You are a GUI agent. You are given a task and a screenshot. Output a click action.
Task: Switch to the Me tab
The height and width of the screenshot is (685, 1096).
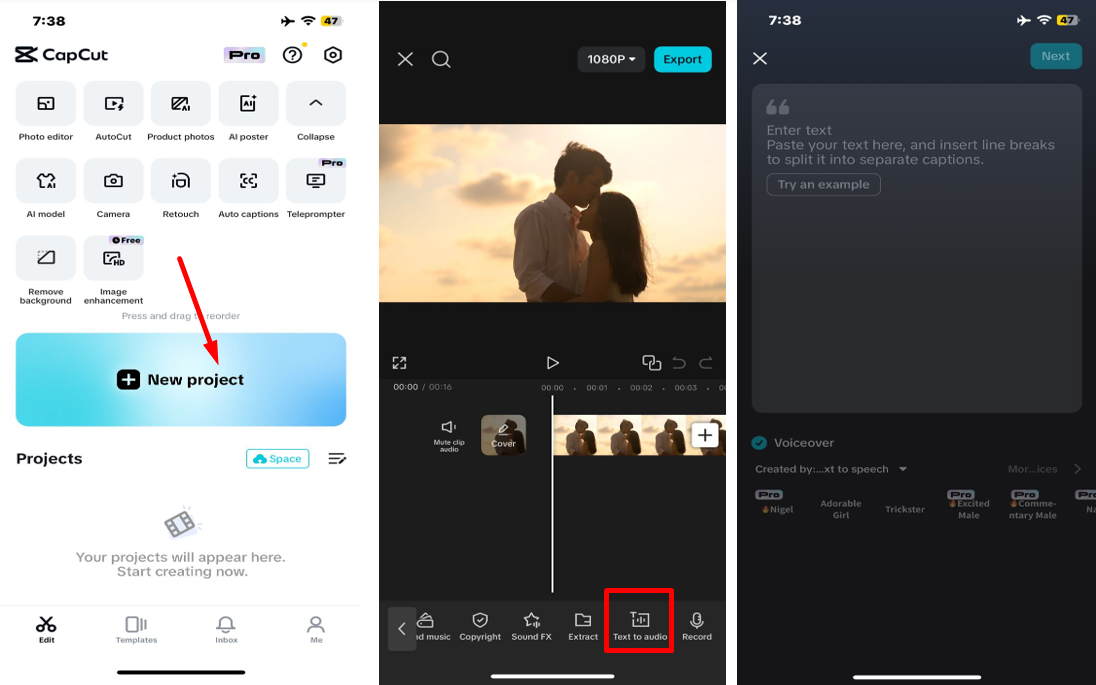(x=316, y=629)
